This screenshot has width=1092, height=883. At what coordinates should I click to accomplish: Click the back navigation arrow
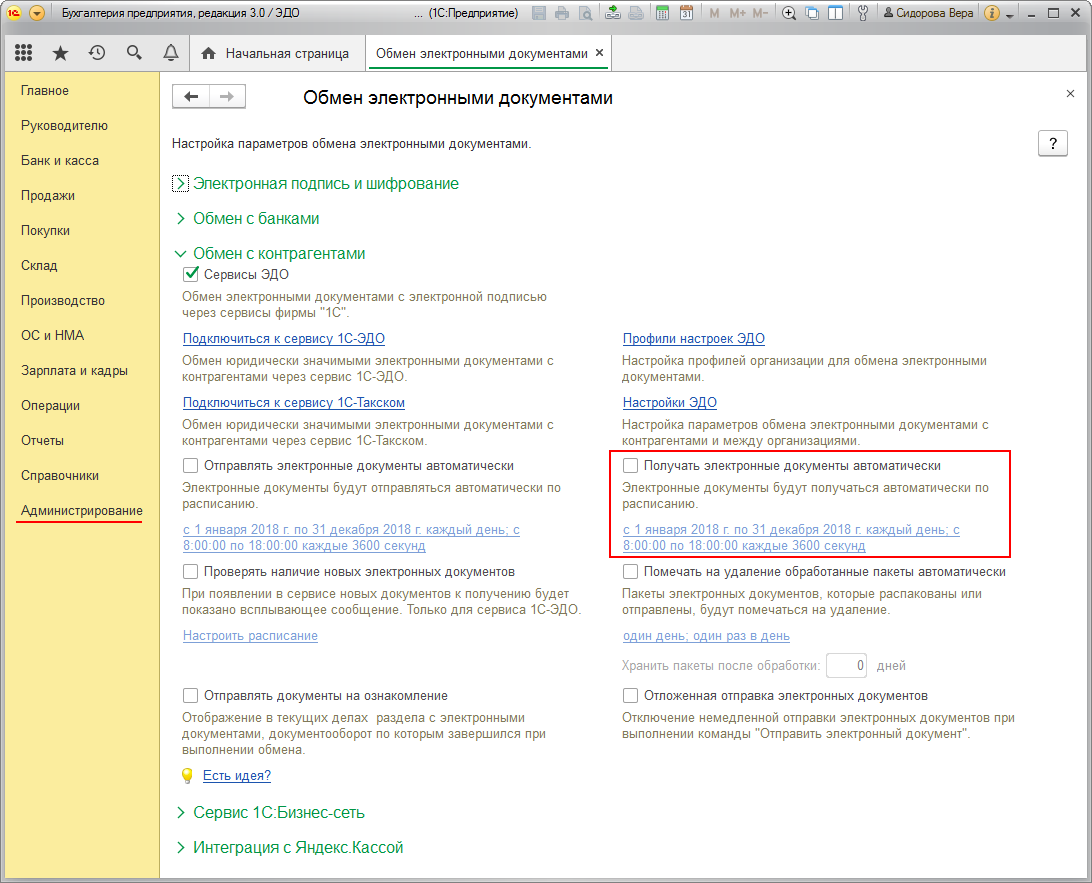click(191, 97)
